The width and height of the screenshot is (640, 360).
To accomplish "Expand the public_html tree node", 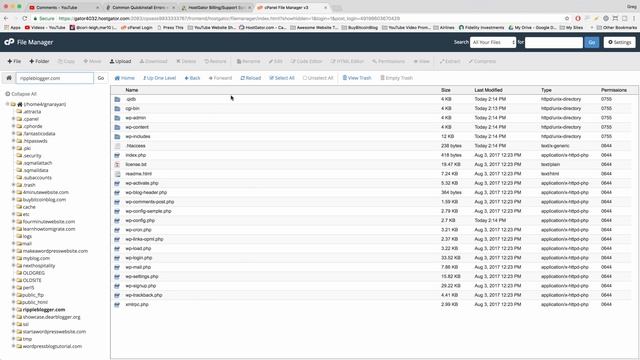I will click(13, 302).
